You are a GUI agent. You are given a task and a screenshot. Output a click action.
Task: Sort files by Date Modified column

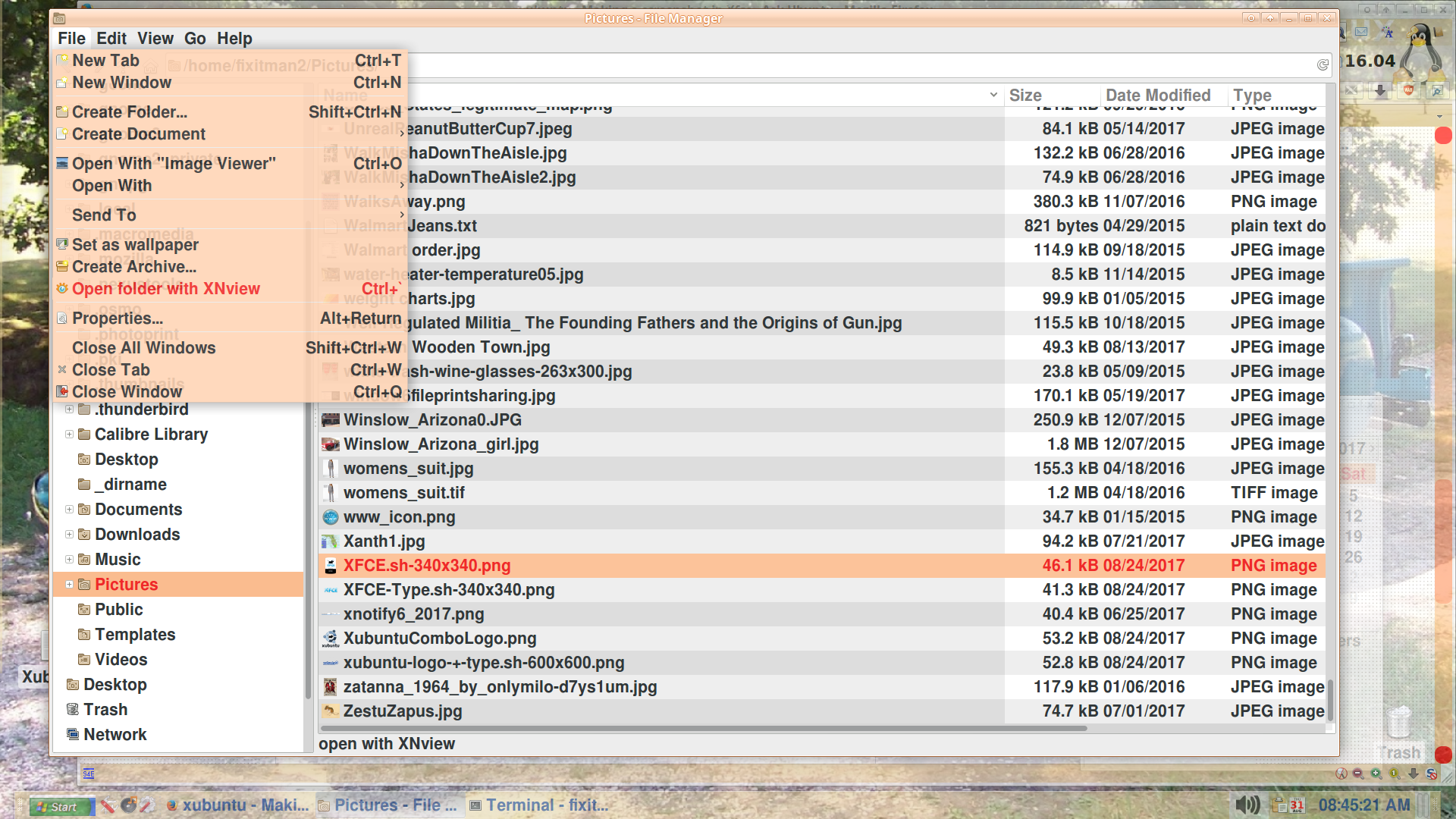point(1157,96)
